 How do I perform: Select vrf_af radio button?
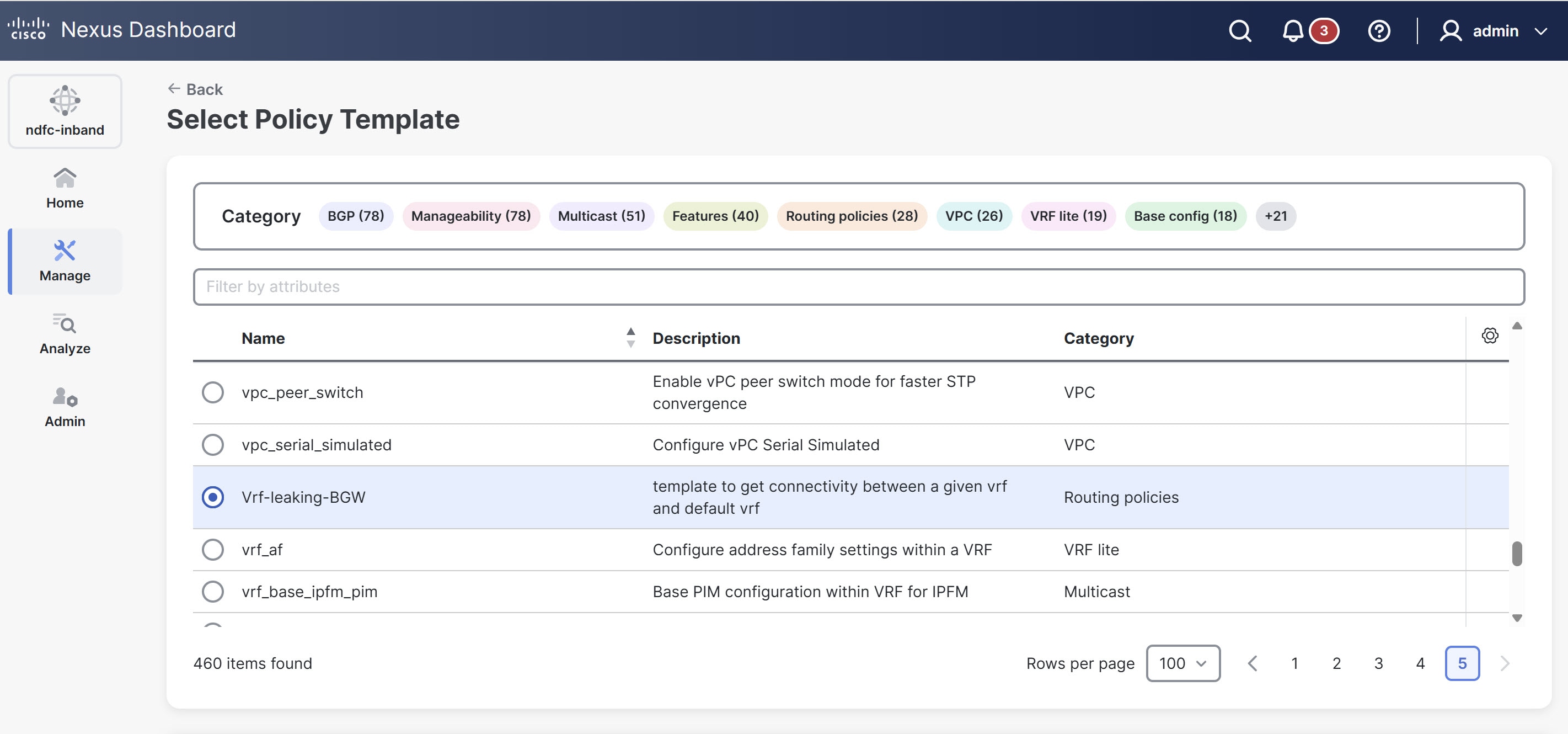coord(212,550)
